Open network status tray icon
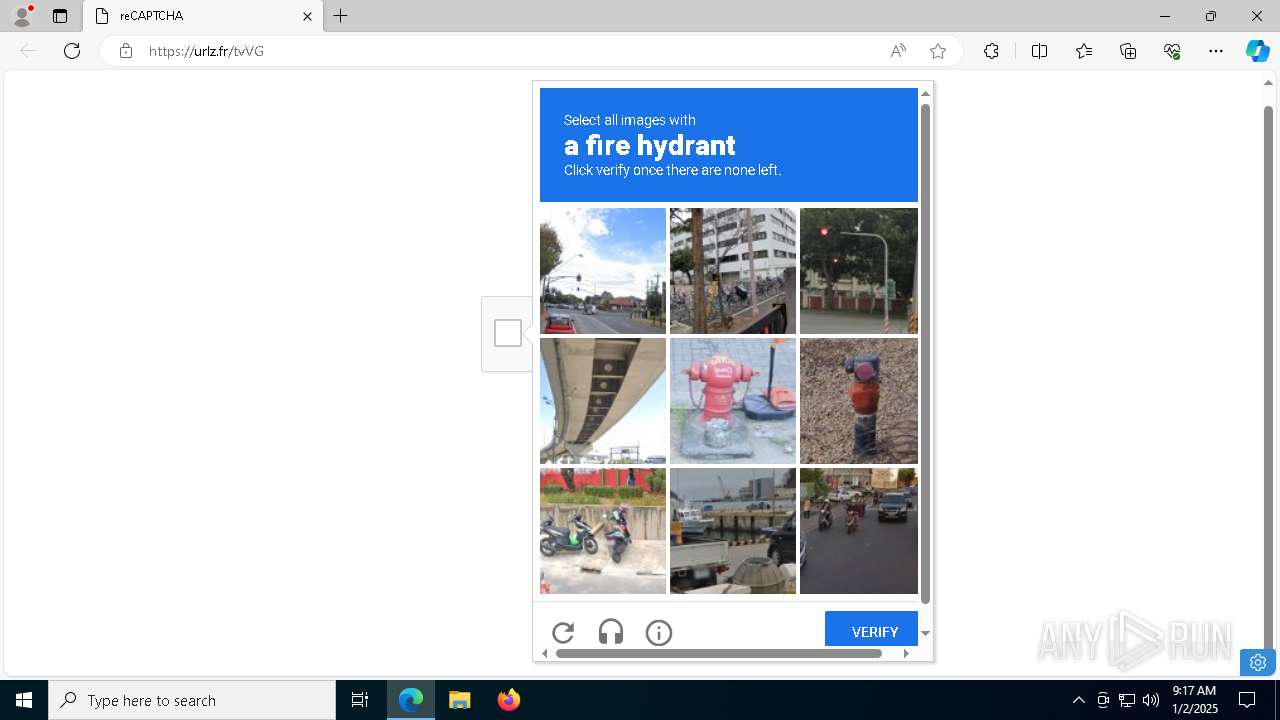1280x720 pixels. [x=1127, y=700]
